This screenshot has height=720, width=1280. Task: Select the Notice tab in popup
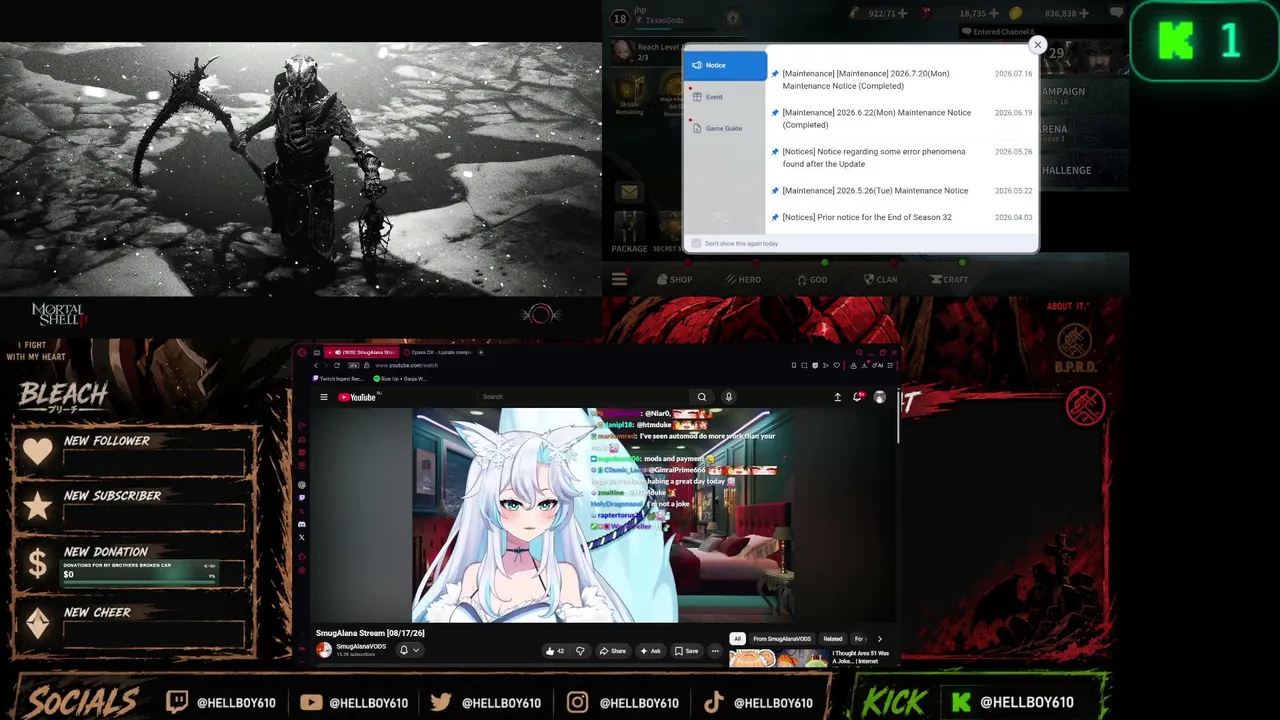tap(725, 65)
